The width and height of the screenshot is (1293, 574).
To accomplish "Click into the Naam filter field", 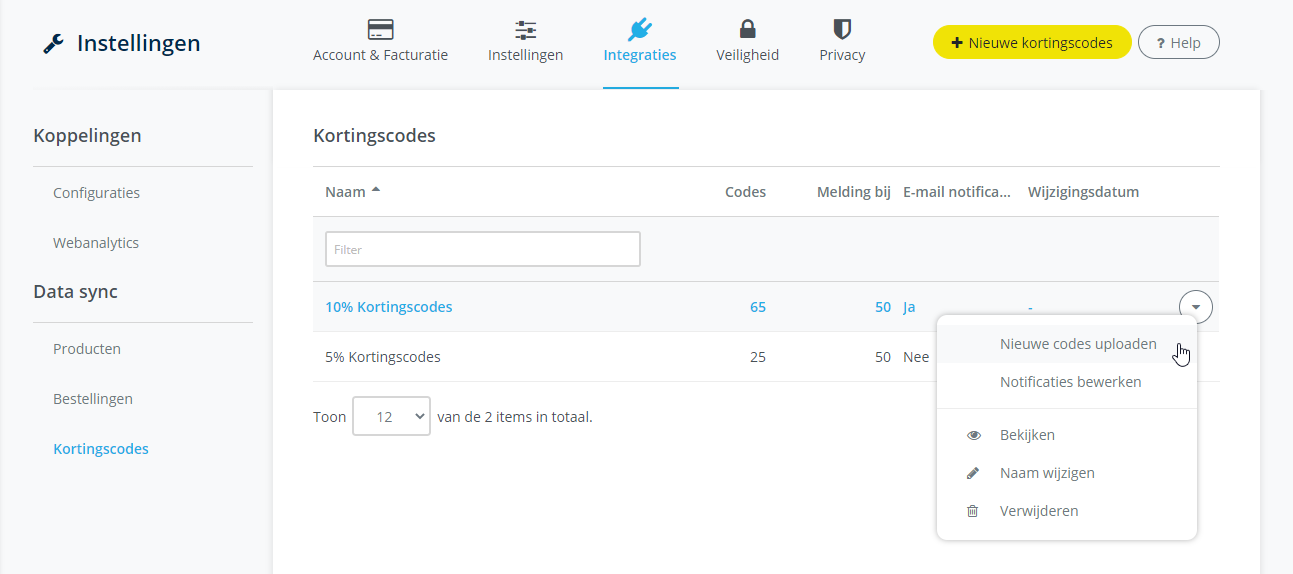I will click(x=482, y=250).
